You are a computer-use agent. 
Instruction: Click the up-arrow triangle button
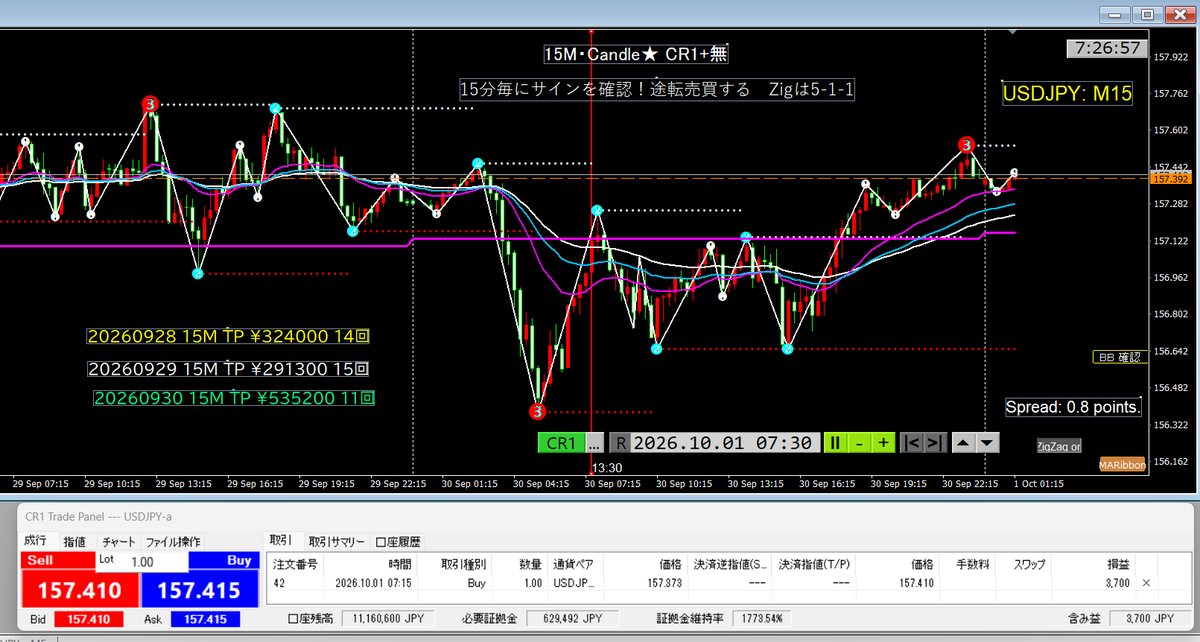pyautogui.click(x=964, y=443)
